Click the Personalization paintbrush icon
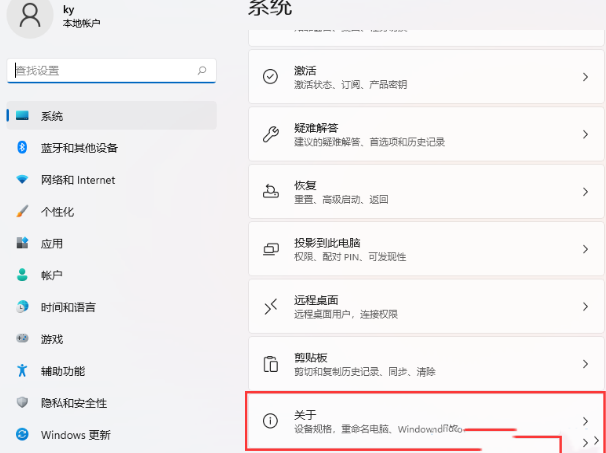Viewport: 606px width, 453px height. [21, 212]
